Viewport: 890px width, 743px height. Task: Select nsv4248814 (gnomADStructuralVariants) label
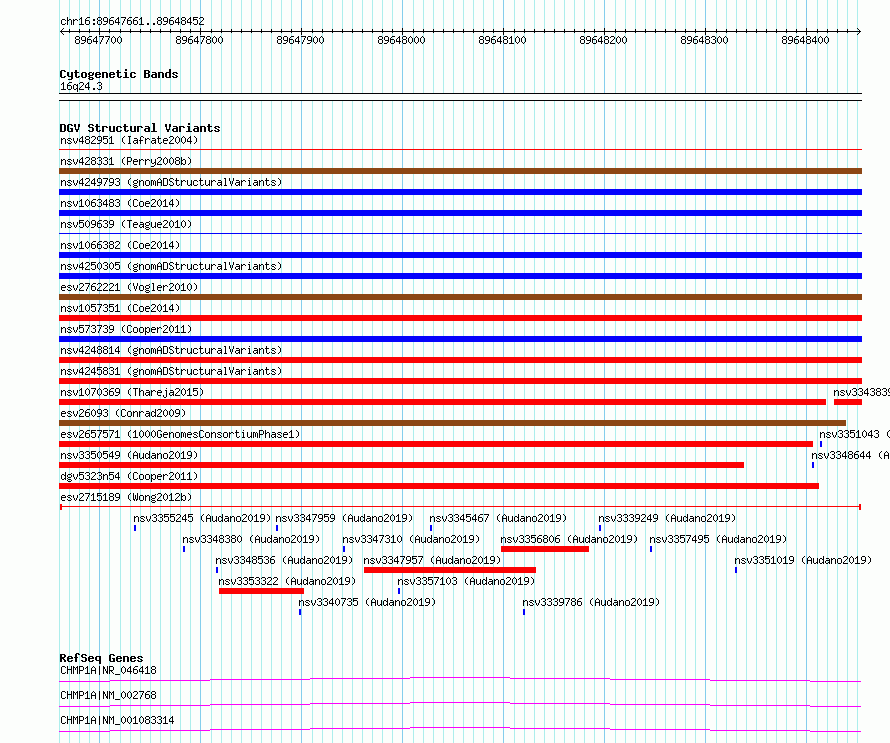[x=171, y=350]
